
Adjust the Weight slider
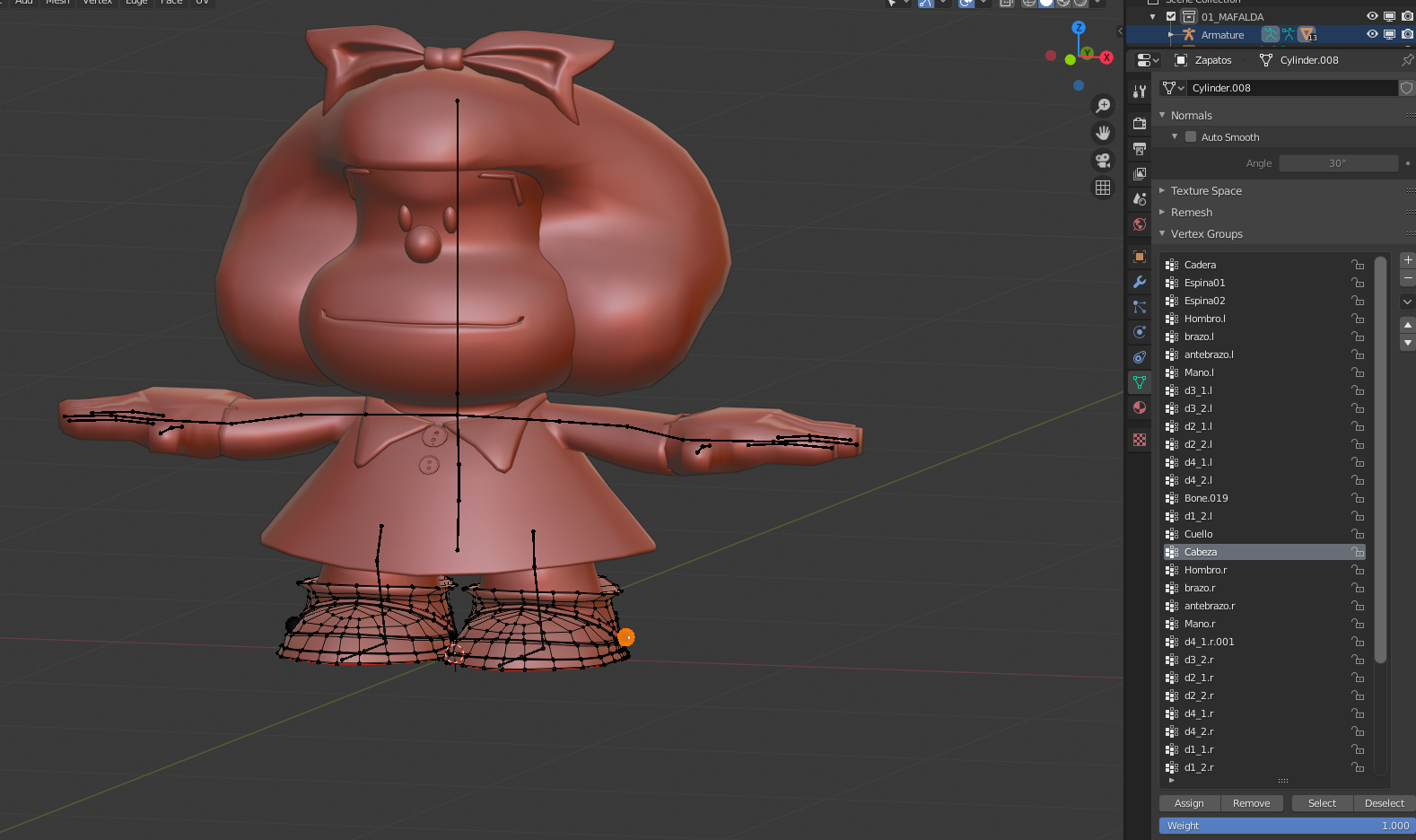click(1287, 826)
